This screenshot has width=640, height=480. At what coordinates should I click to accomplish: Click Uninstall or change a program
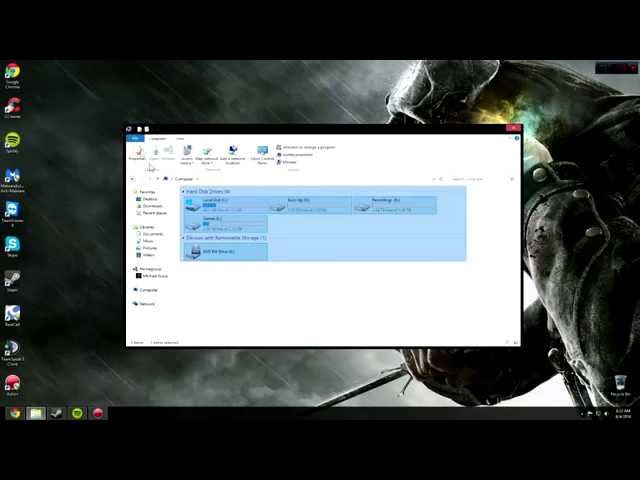tap(306, 147)
